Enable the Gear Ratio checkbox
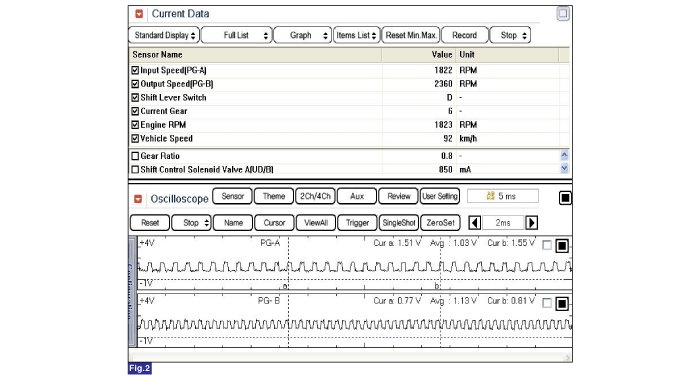This screenshot has height=376, width=700. [x=135, y=156]
